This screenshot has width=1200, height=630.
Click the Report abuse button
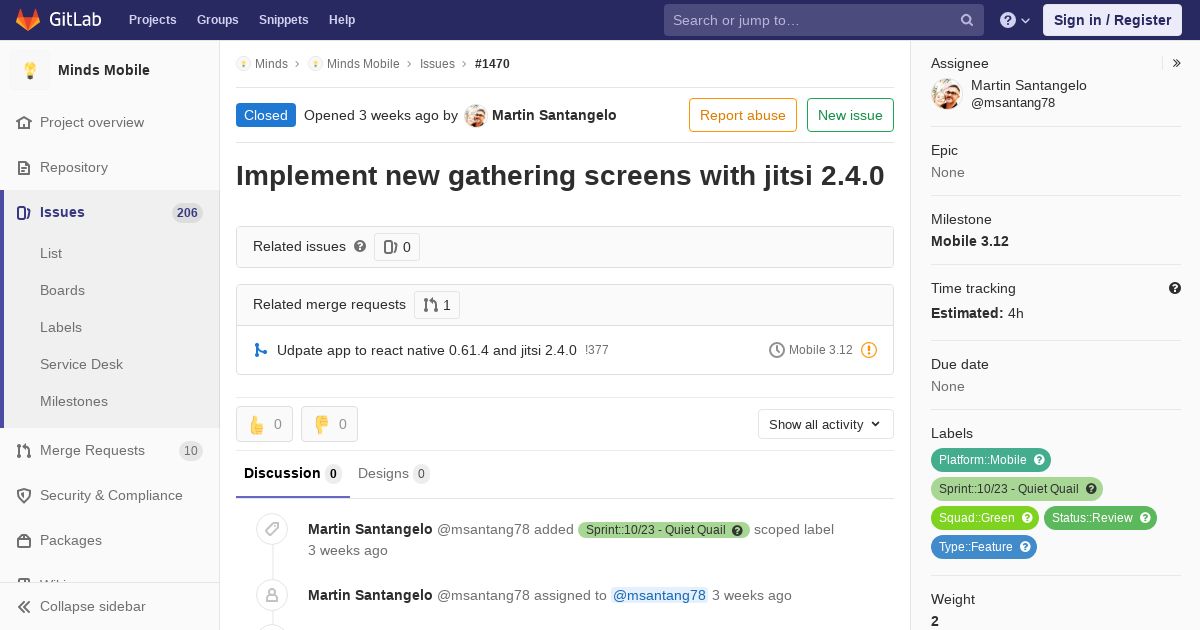pyautogui.click(x=743, y=115)
